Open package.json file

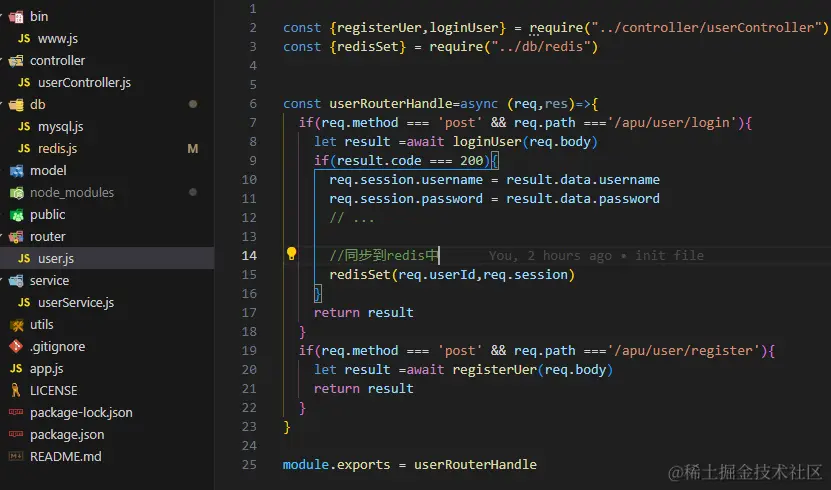click(67, 434)
